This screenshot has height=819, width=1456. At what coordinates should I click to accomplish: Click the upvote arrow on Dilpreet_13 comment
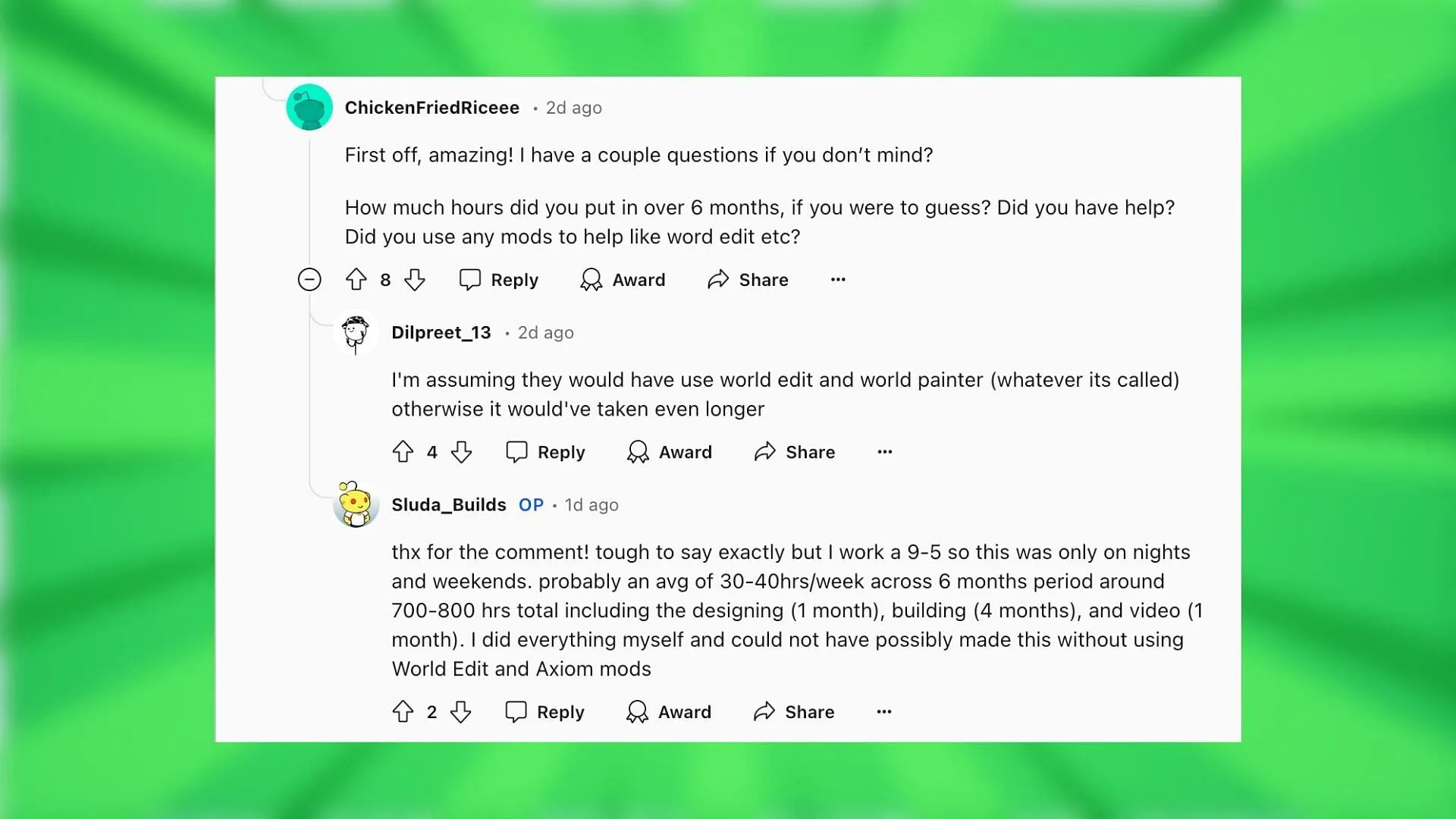403,452
